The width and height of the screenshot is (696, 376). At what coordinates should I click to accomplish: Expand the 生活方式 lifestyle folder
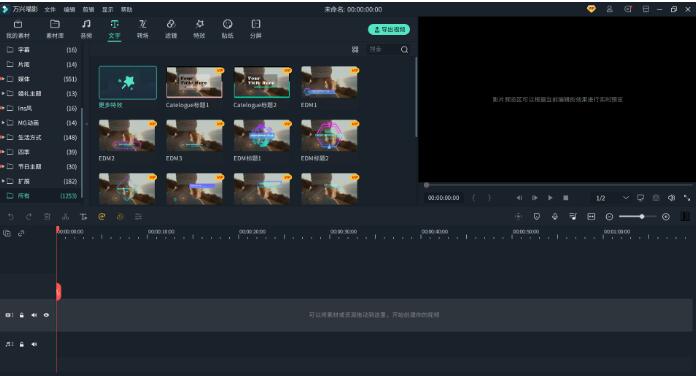coord(3,137)
